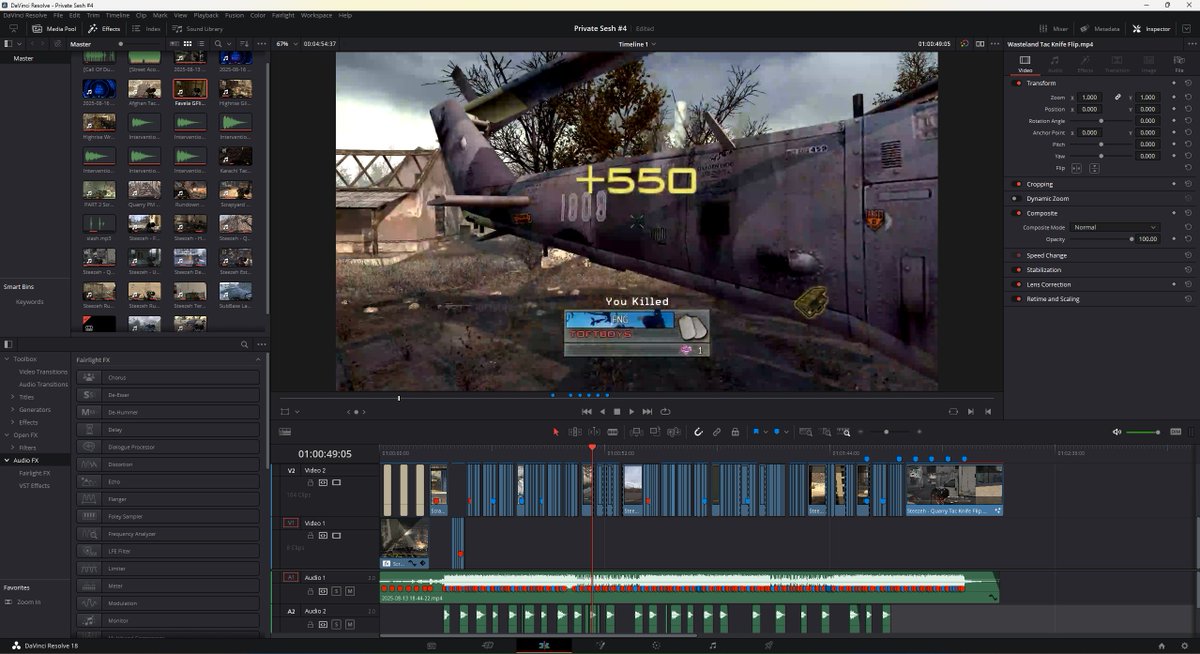This screenshot has height=654, width=1200.
Task: Select the Favela GFli clip thumbnail
Action: [190, 88]
